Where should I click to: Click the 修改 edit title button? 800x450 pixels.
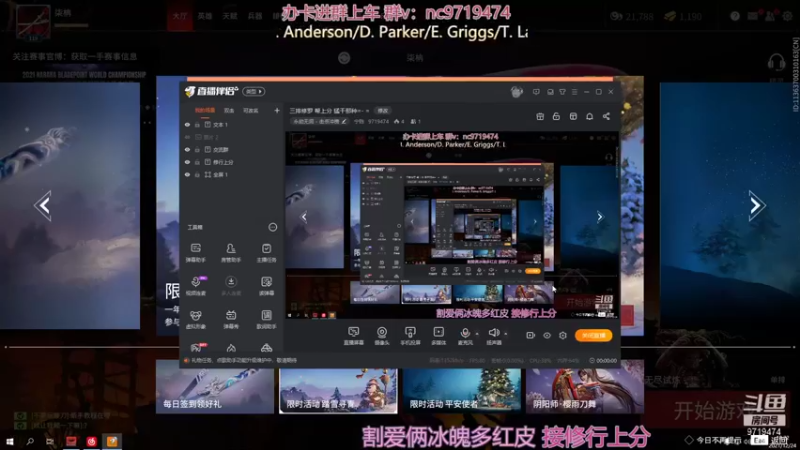(x=382, y=111)
